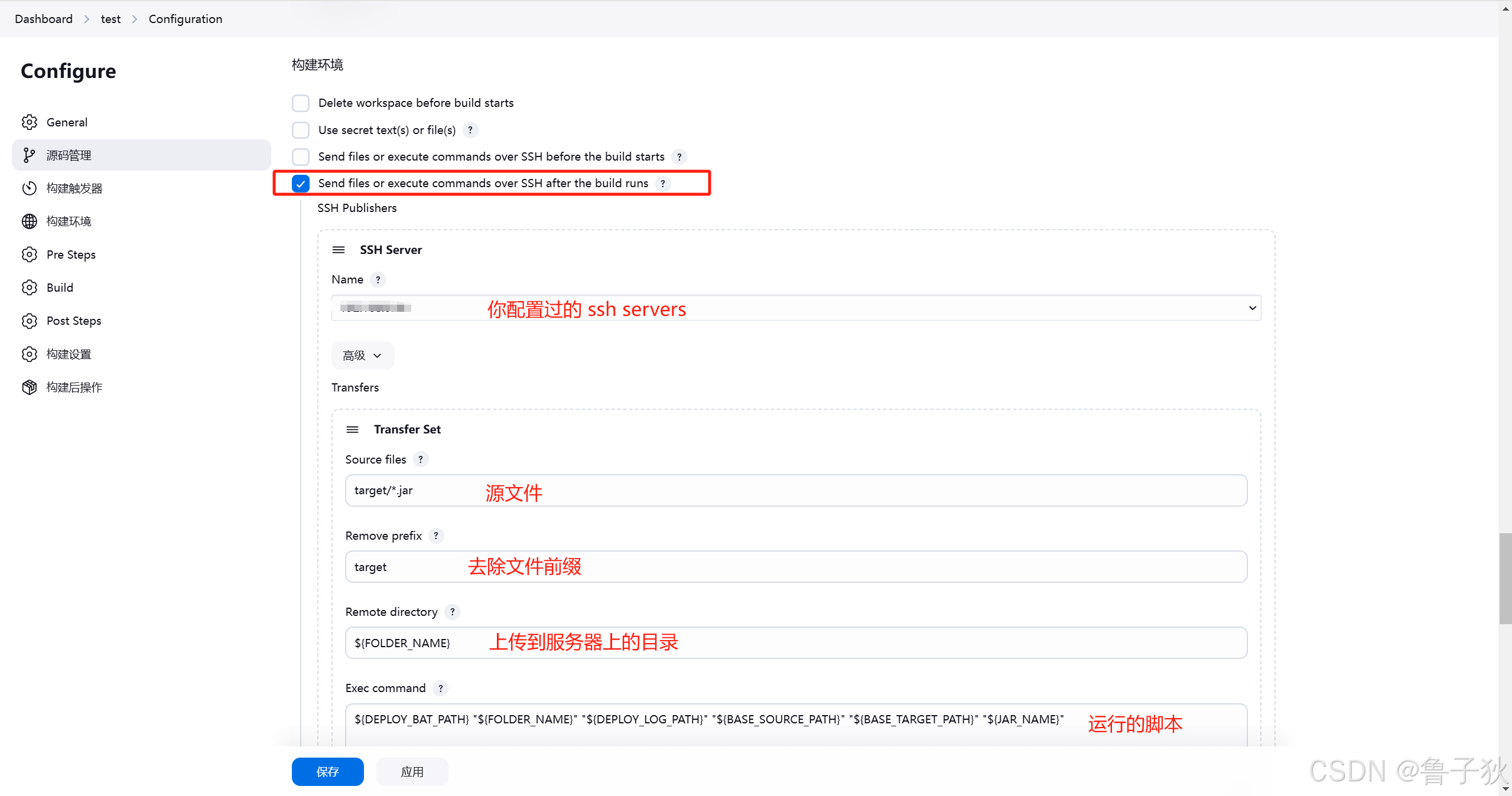Expand the 高级 advanced options dropdown

[x=361, y=355]
